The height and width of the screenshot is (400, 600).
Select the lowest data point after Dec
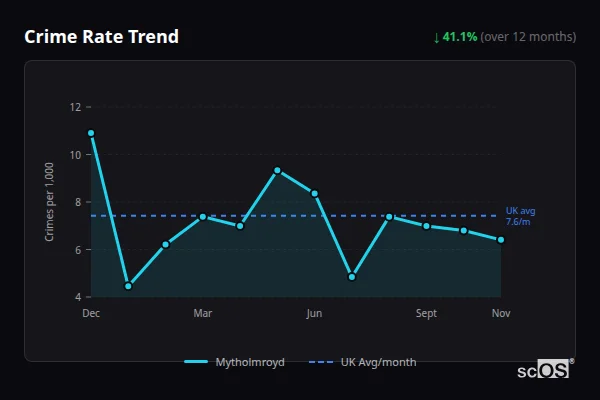128,286
